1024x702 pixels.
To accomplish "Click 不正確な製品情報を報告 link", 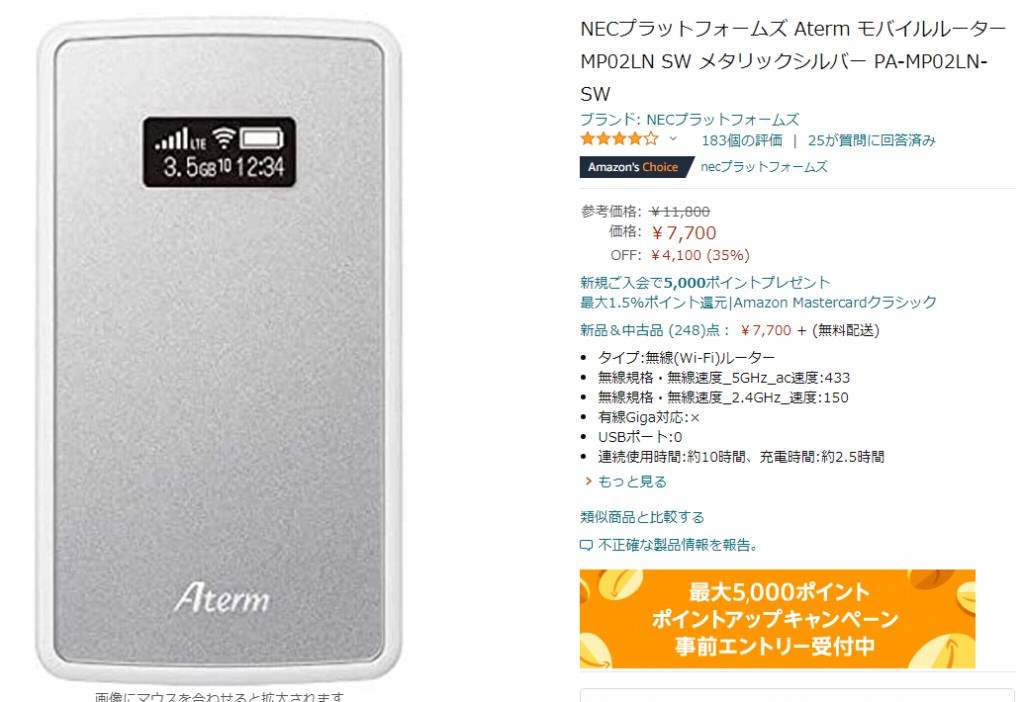I will (x=678, y=545).
